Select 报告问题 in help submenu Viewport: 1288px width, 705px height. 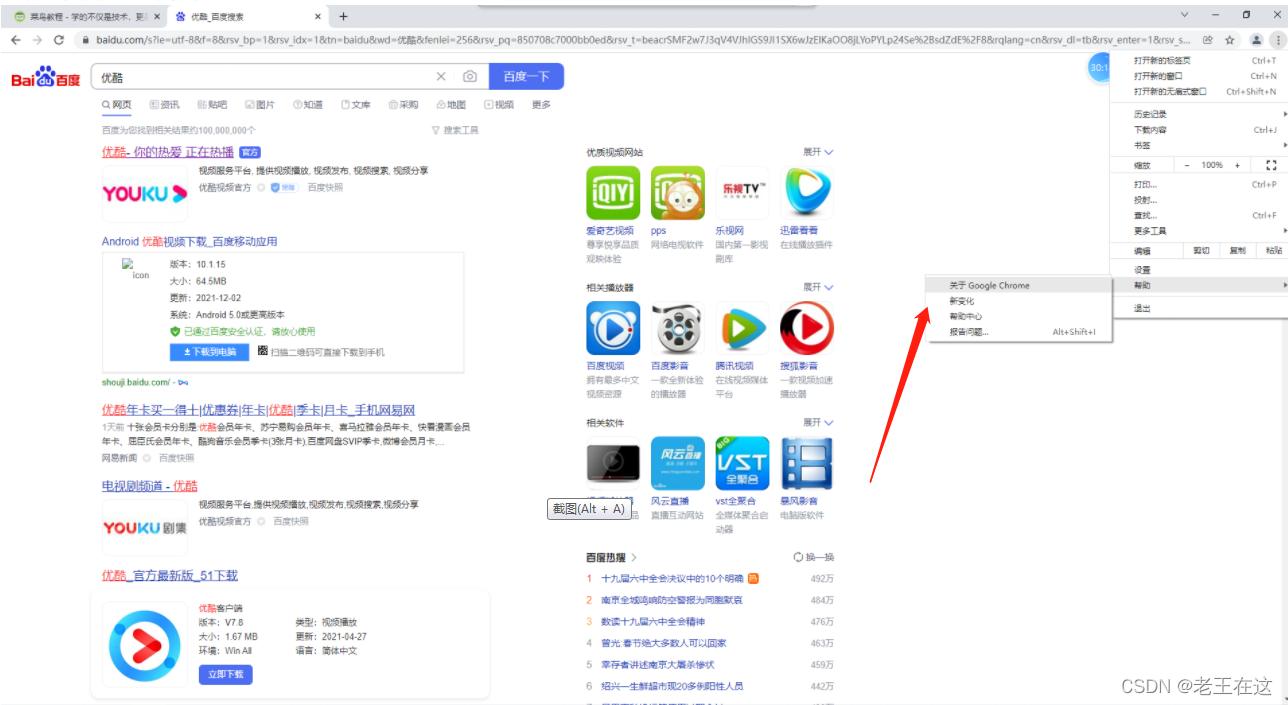(x=1019, y=332)
